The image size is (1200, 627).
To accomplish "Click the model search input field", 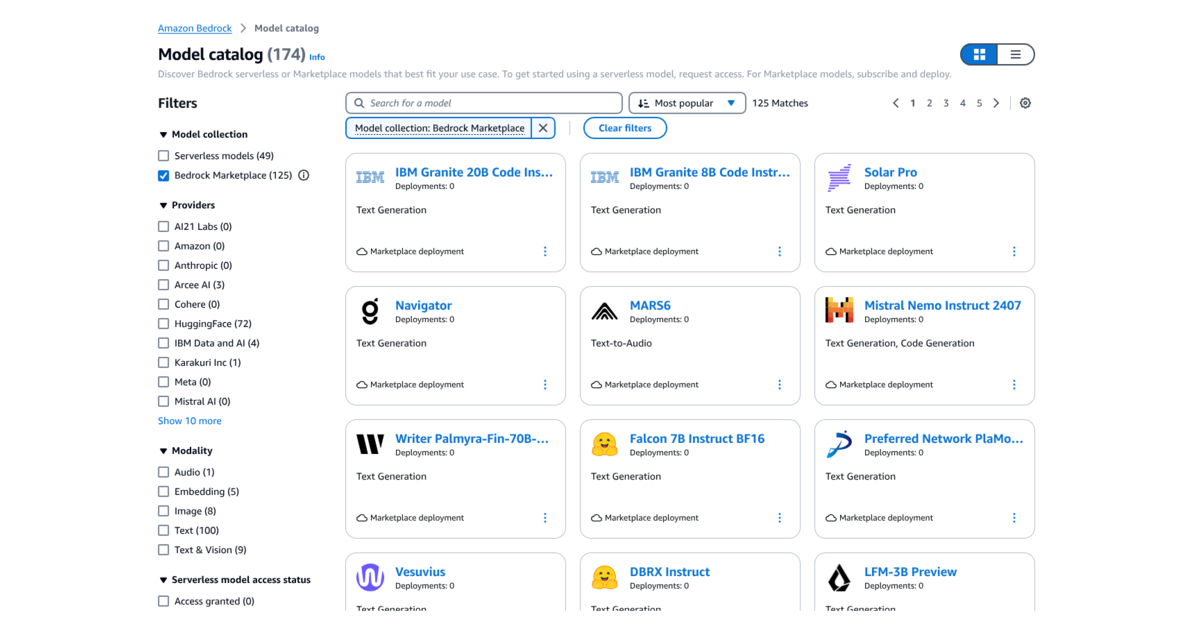I will [x=483, y=103].
